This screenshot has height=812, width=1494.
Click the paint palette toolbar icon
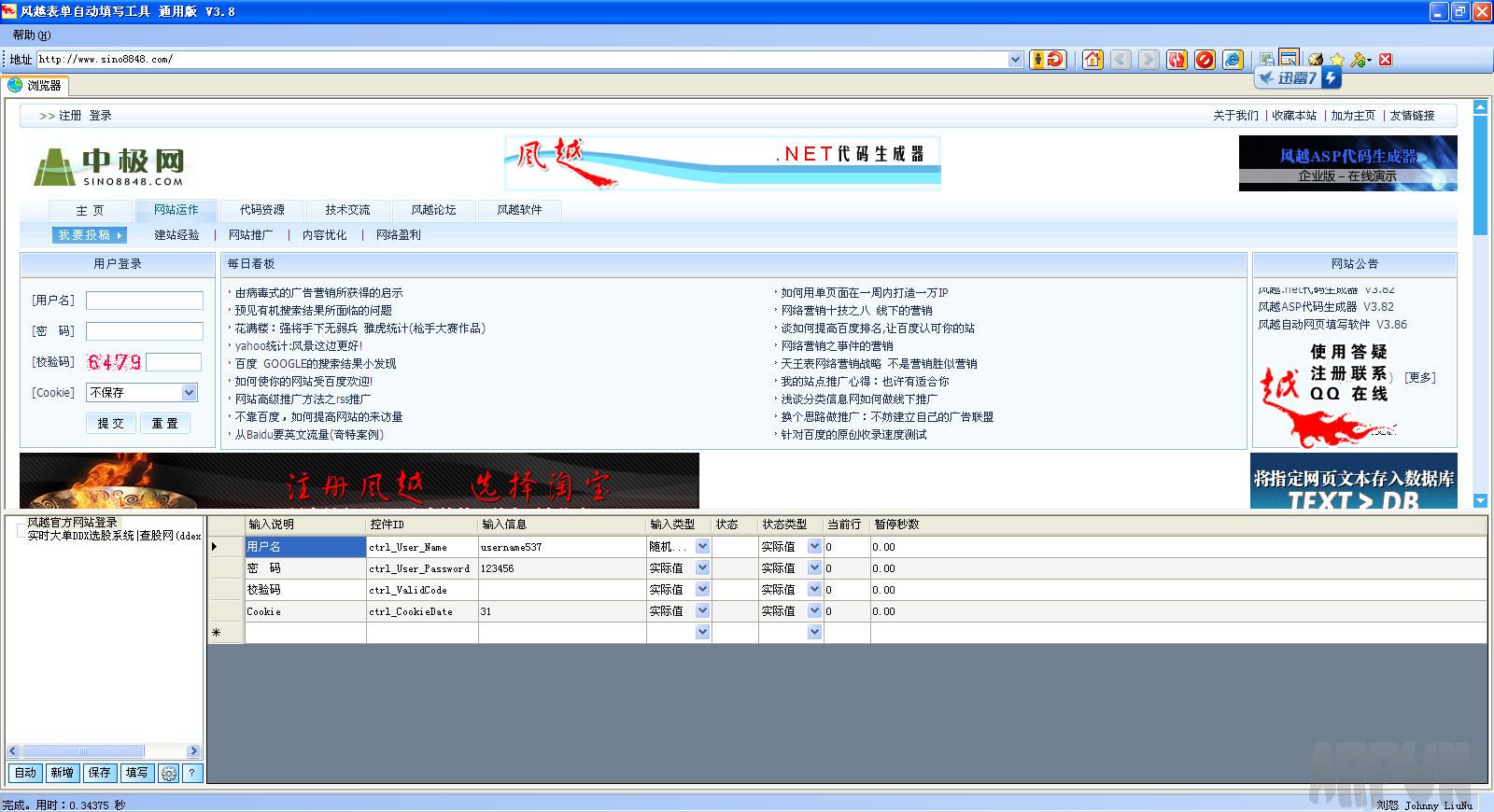[1316, 60]
